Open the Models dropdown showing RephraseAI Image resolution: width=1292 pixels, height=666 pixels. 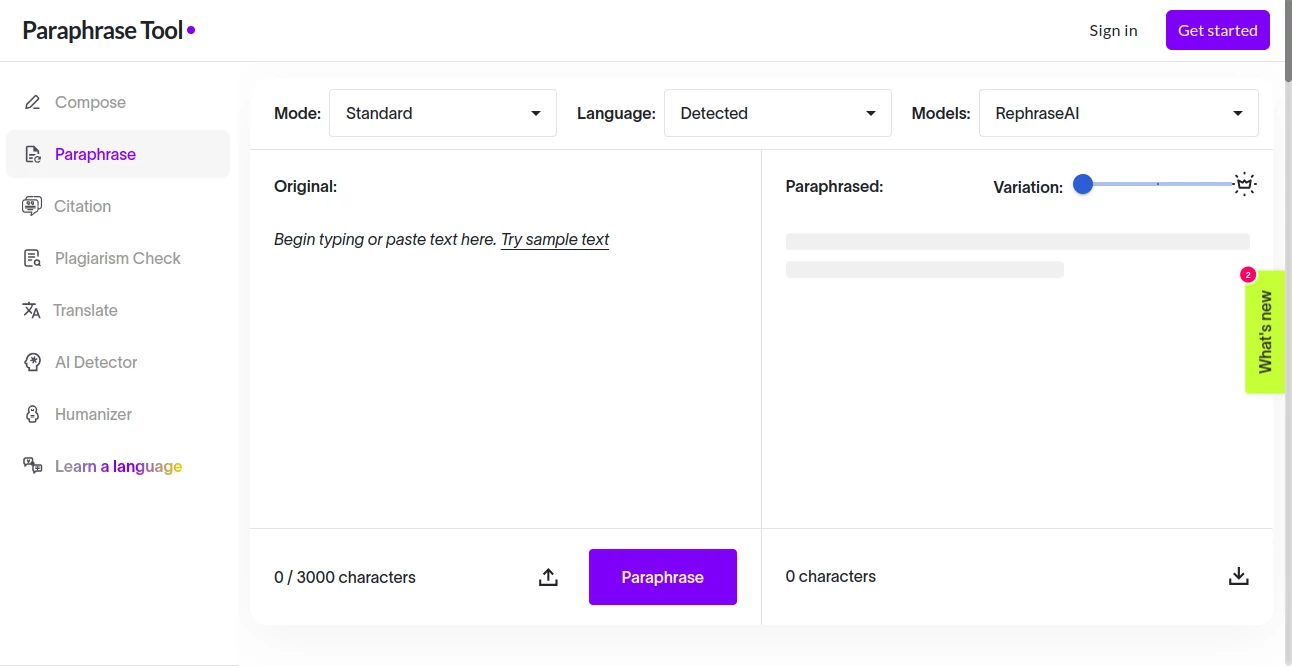click(1118, 113)
